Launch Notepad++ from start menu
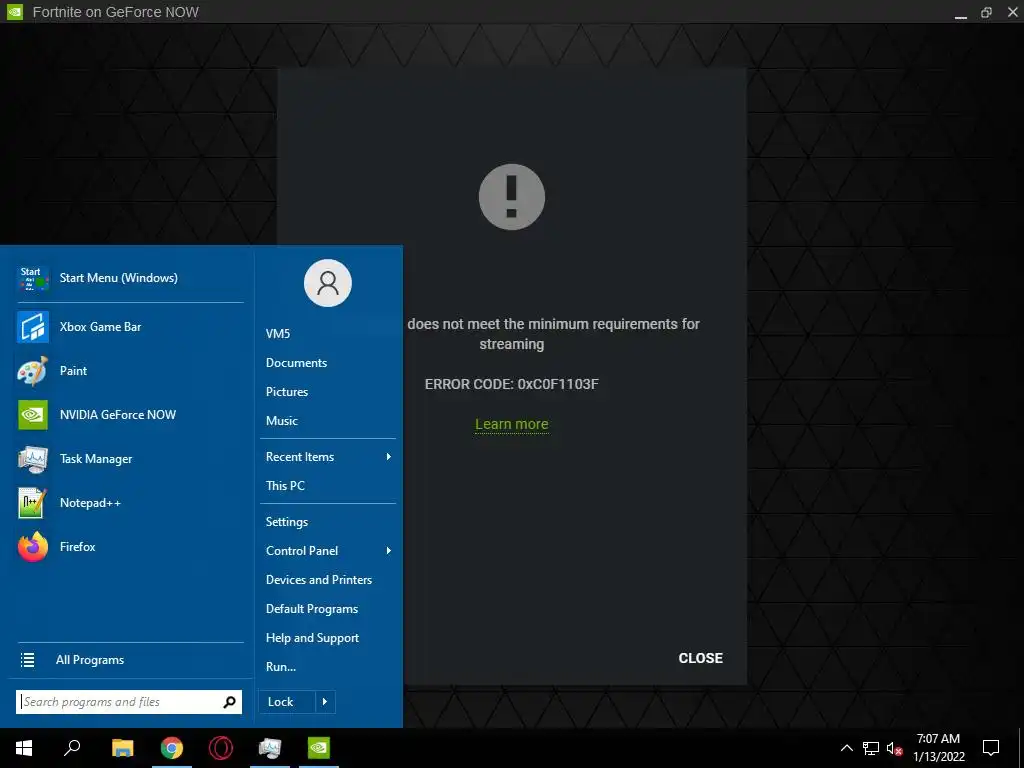The image size is (1024, 768). pos(130,503)
